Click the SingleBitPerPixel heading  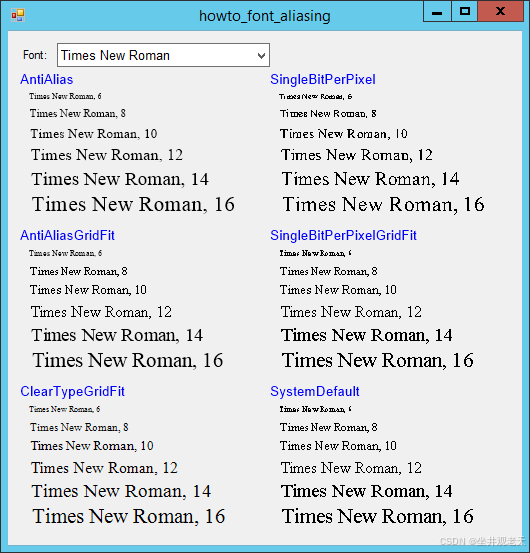[323, 79]
